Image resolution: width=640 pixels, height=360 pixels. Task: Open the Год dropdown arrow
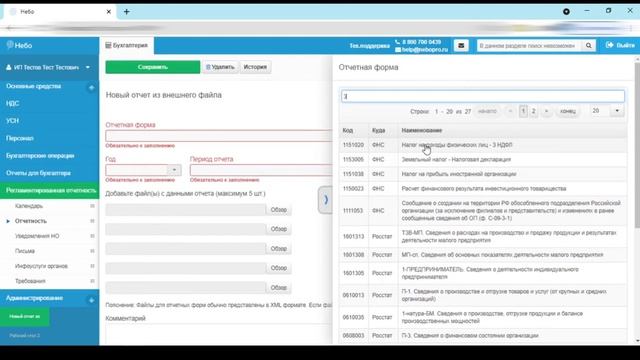(174, 170)
